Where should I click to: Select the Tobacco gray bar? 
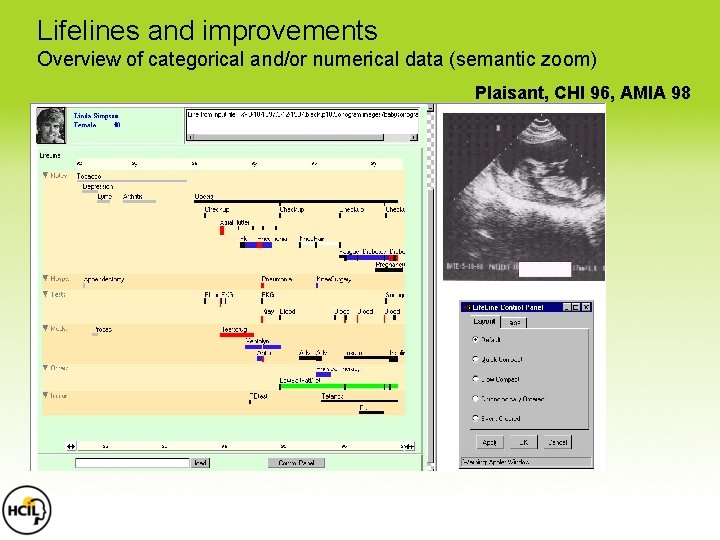[131, 181]
